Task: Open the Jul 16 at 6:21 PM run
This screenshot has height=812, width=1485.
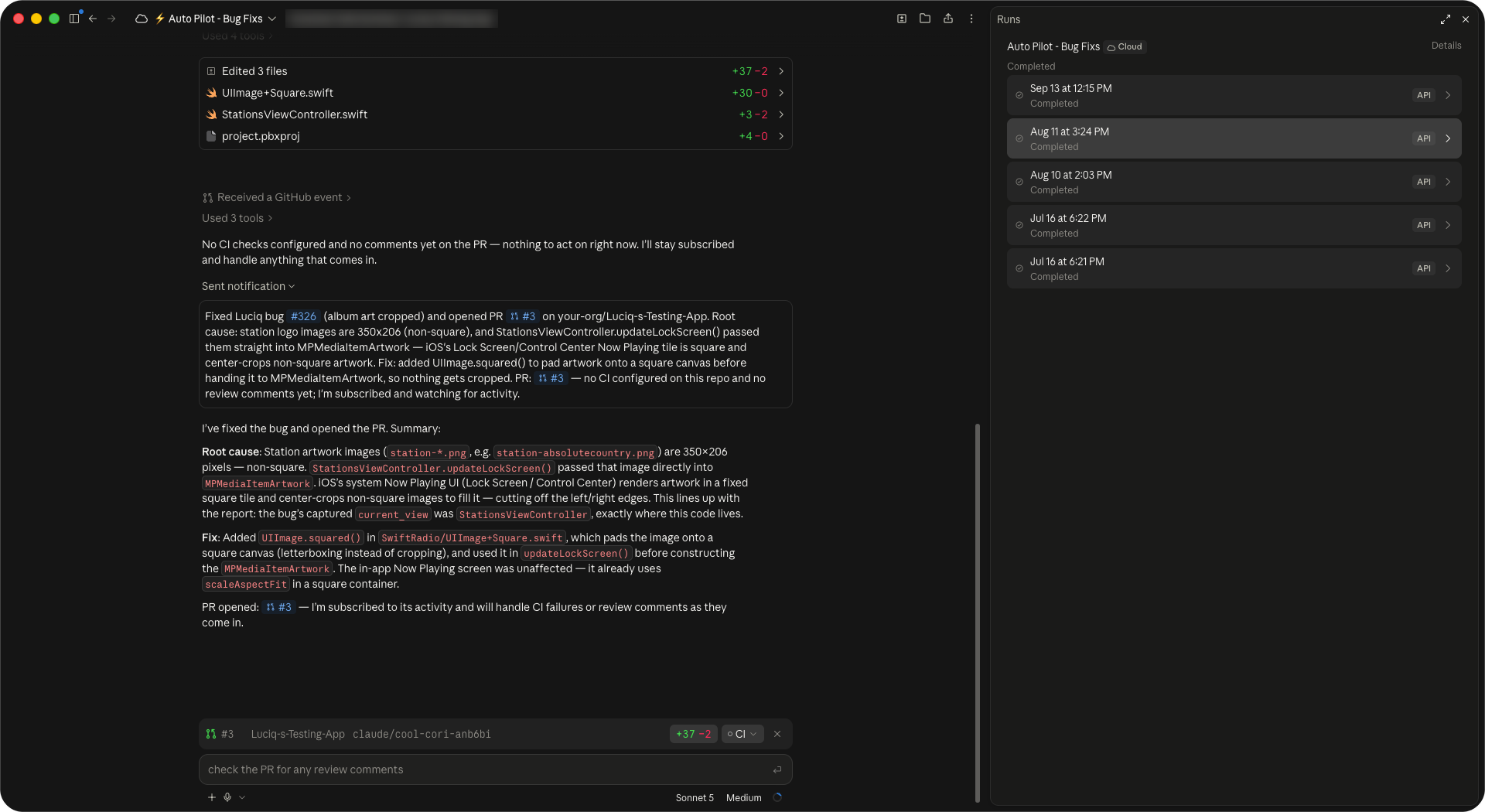Action: [1234, 268]
